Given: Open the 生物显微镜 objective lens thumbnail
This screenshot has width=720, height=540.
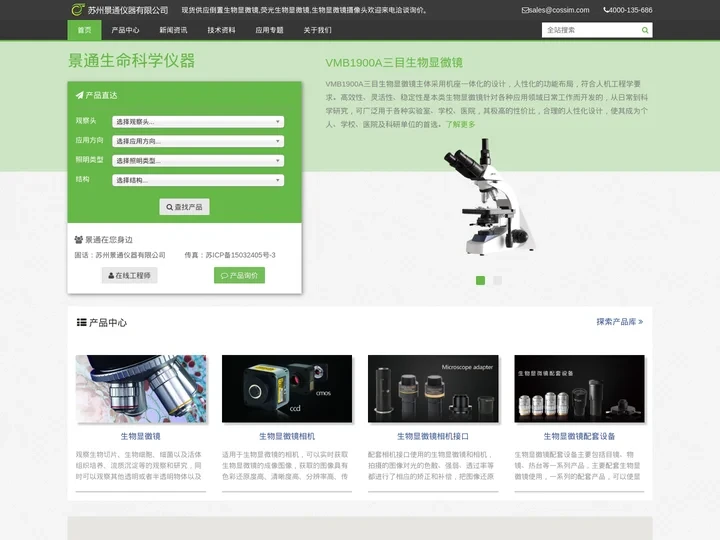Looking at the screenshot, I should (x=141, y=388).
